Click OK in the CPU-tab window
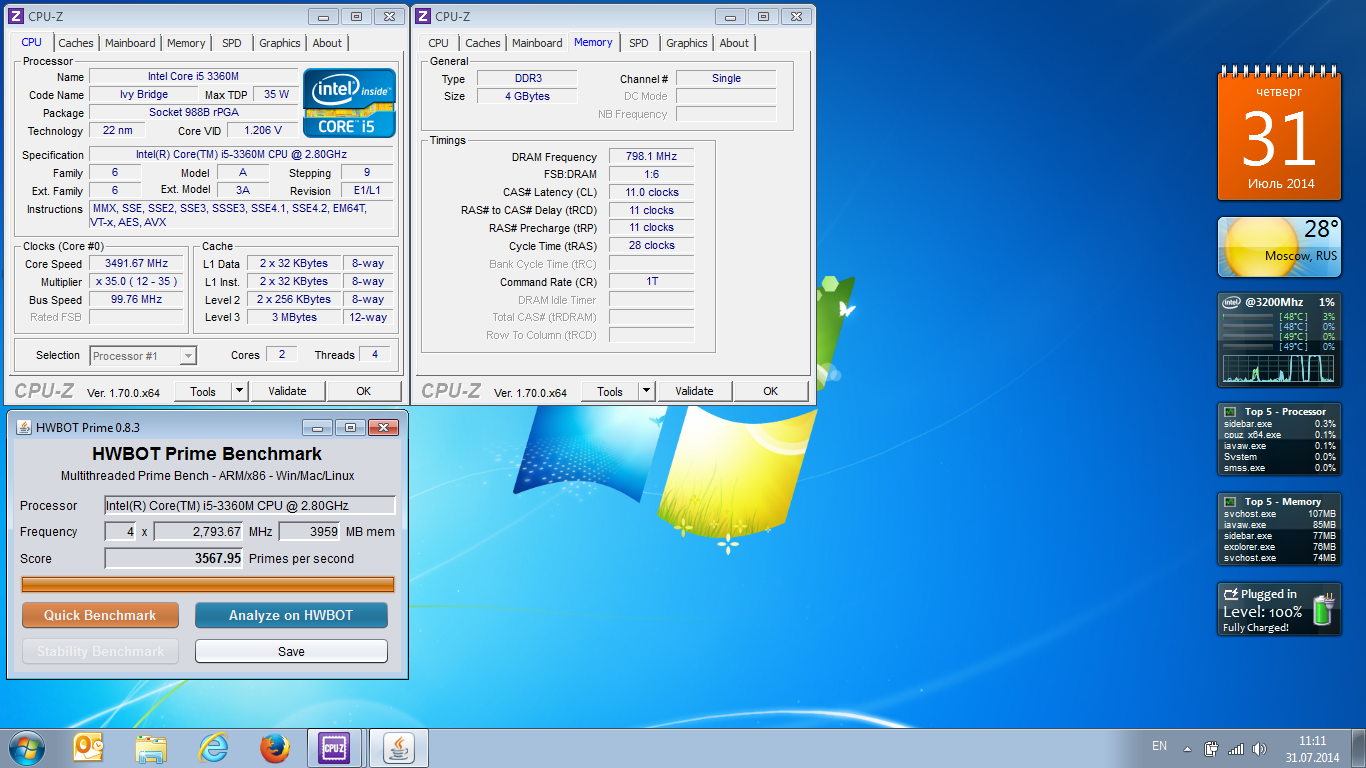 point(364,391)
